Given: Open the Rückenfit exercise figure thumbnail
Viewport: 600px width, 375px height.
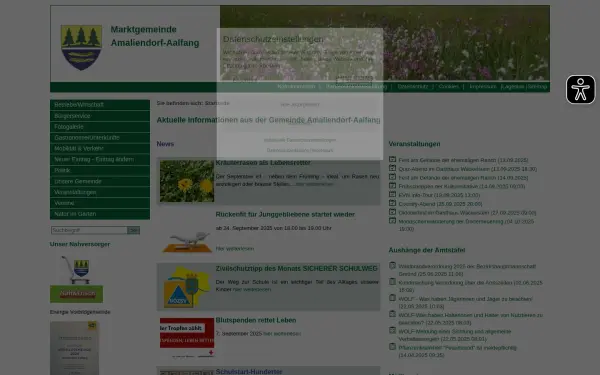Looking at the screenshot, I should 187,241.
